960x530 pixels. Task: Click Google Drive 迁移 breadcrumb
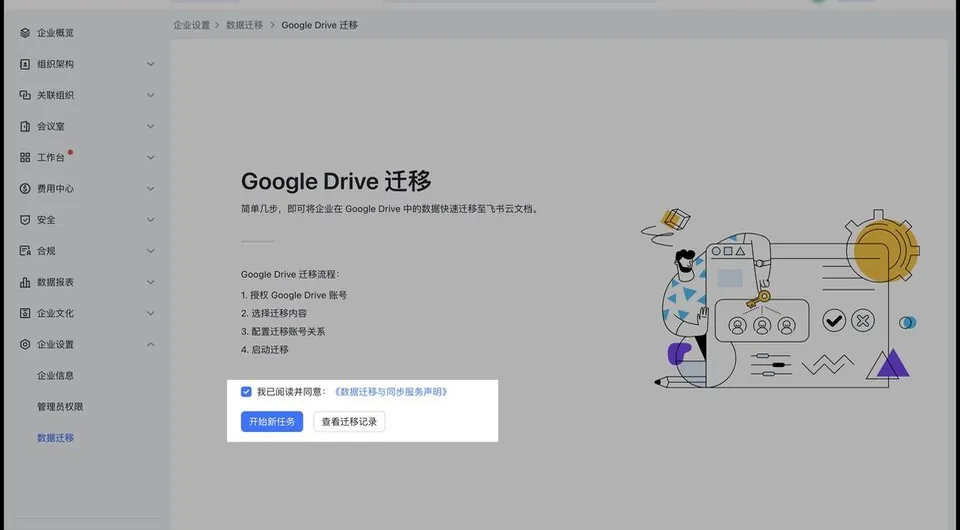(x=320, y=25)
